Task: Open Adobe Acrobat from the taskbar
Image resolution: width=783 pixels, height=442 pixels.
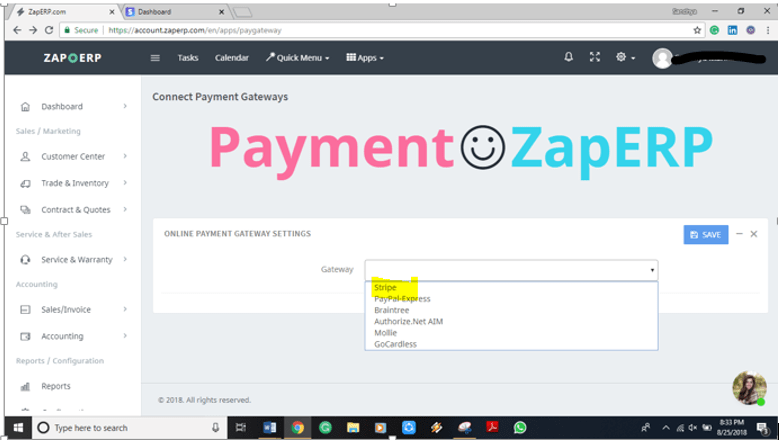Action: (x=492, y=428)
